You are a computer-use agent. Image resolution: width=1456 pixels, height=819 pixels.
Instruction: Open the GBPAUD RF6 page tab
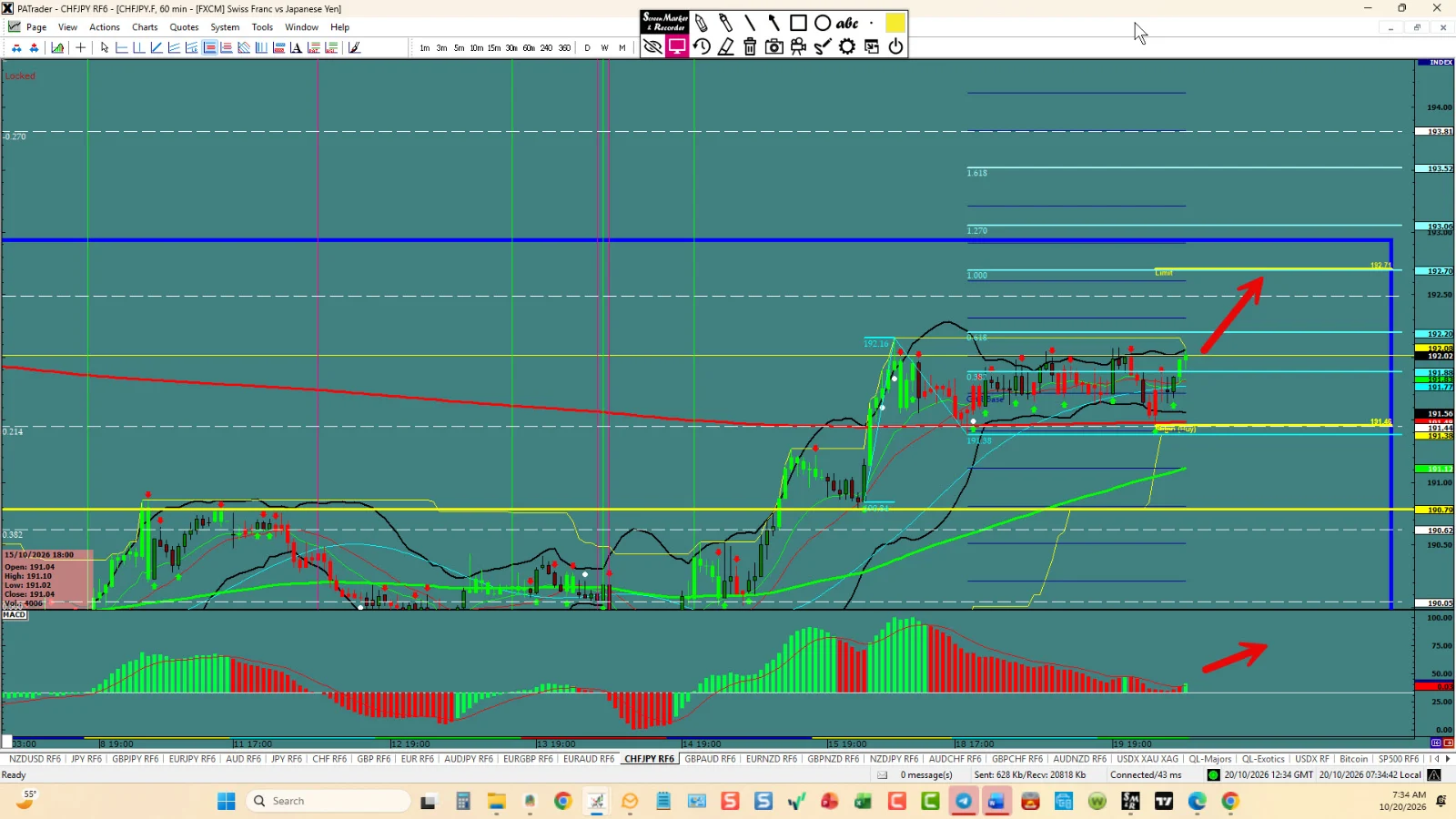coord(710,759)
